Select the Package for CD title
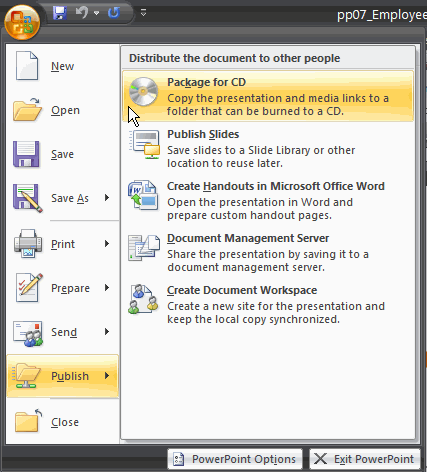Screen dimensions: 427x472 [207, 82]
